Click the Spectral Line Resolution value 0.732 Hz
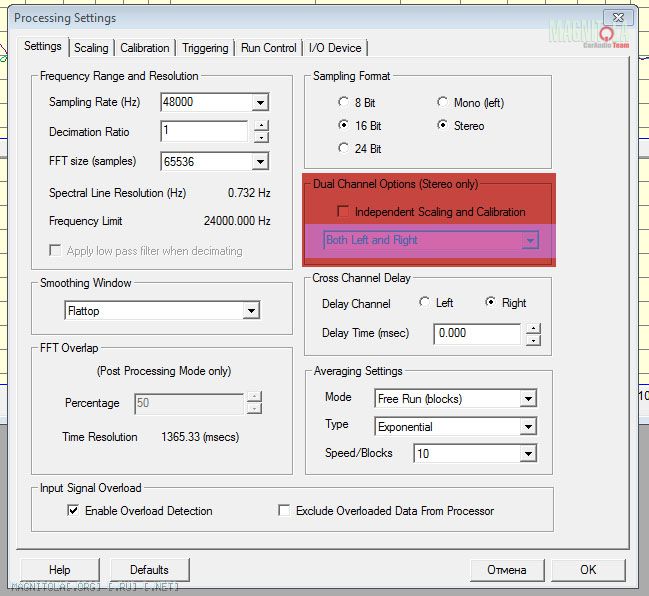 pyautogui.click(x=249, y=193)
